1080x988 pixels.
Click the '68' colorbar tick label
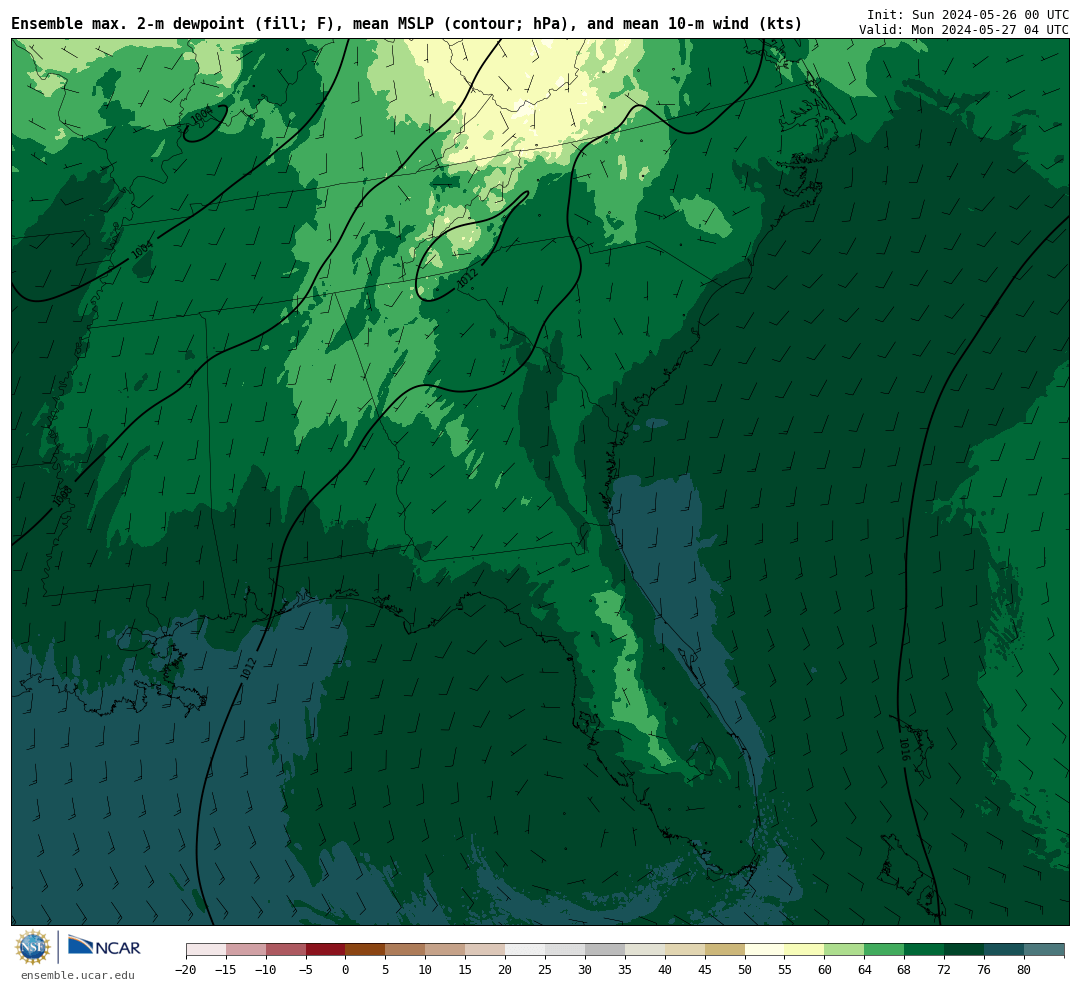(904, 970)
